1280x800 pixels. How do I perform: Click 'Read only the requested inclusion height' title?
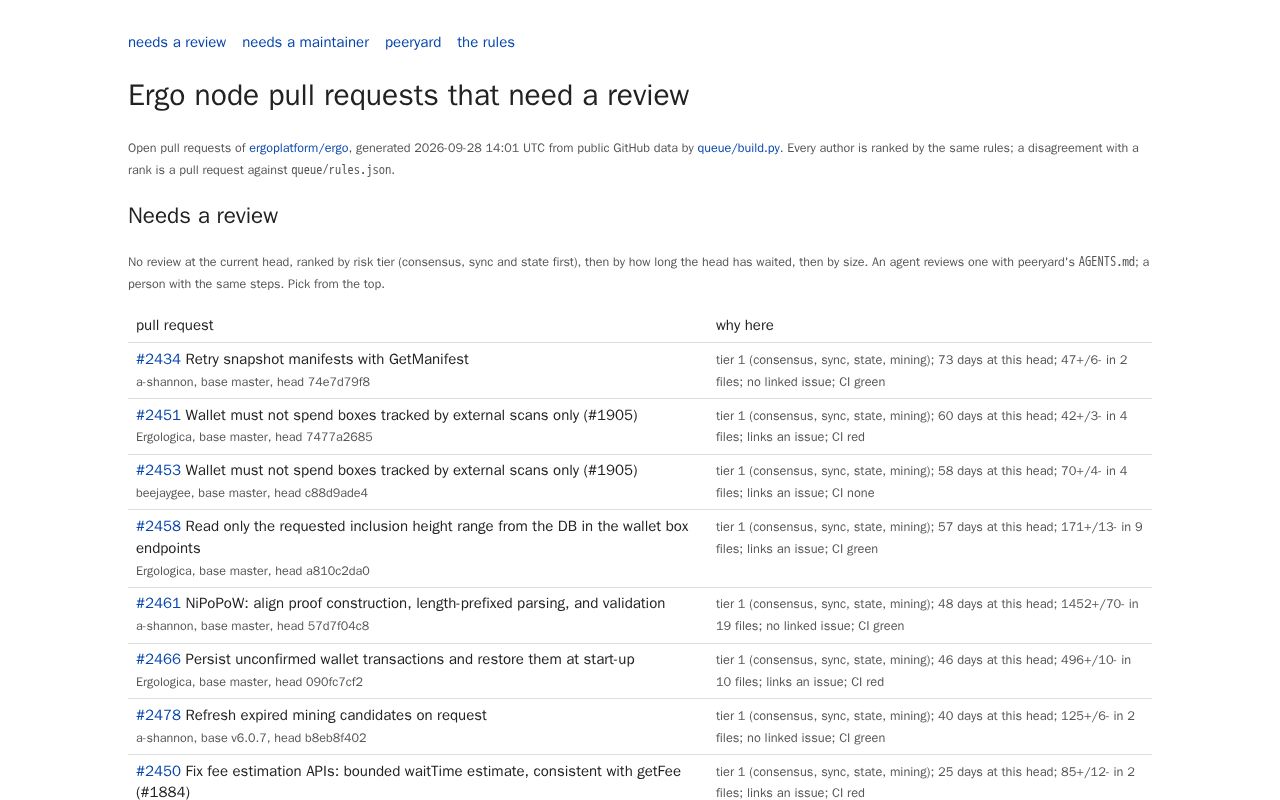(x=412, y=537)
